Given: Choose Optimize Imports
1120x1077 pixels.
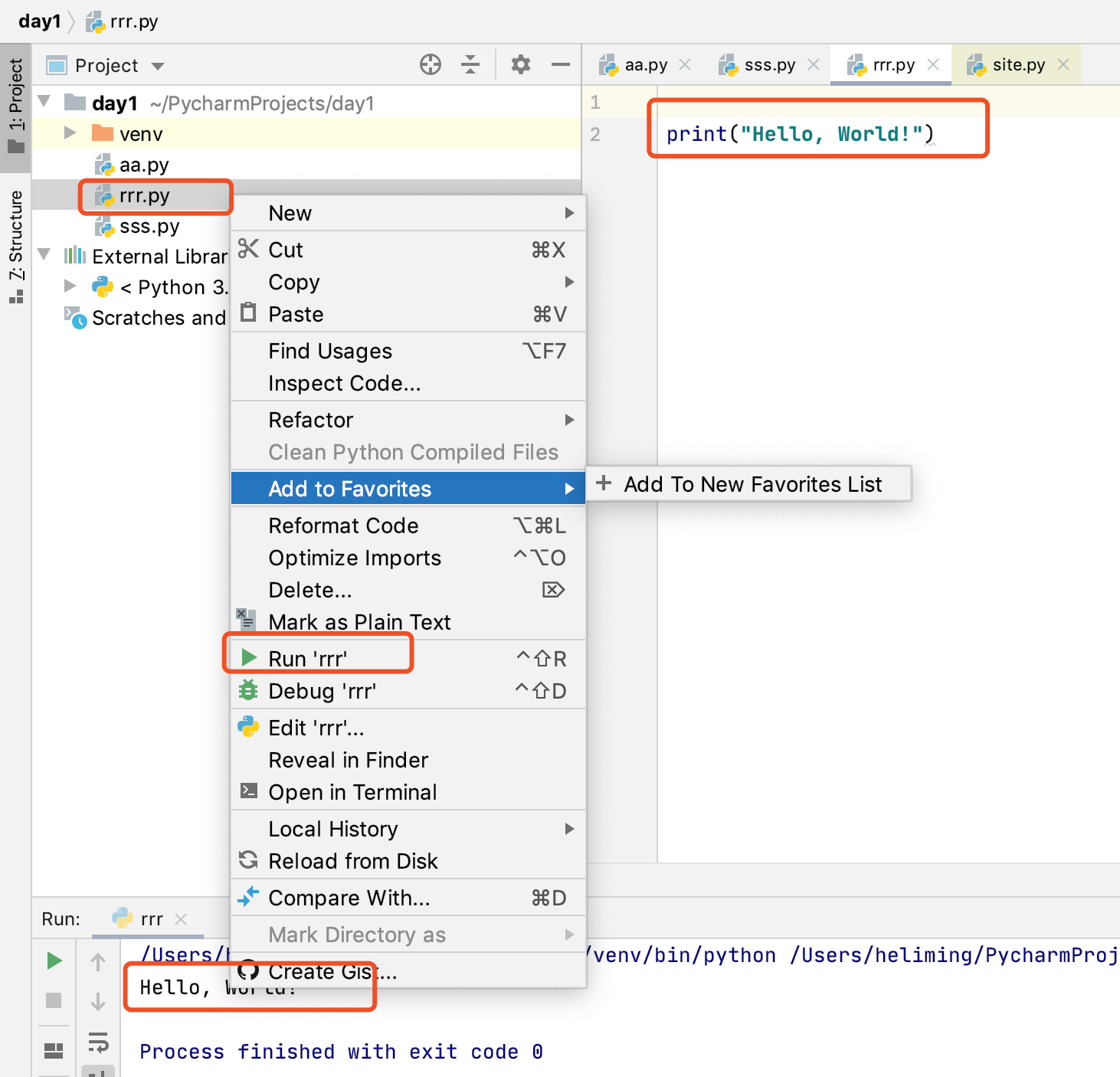Looking at the screenshot, I should [x=408, y=558].
